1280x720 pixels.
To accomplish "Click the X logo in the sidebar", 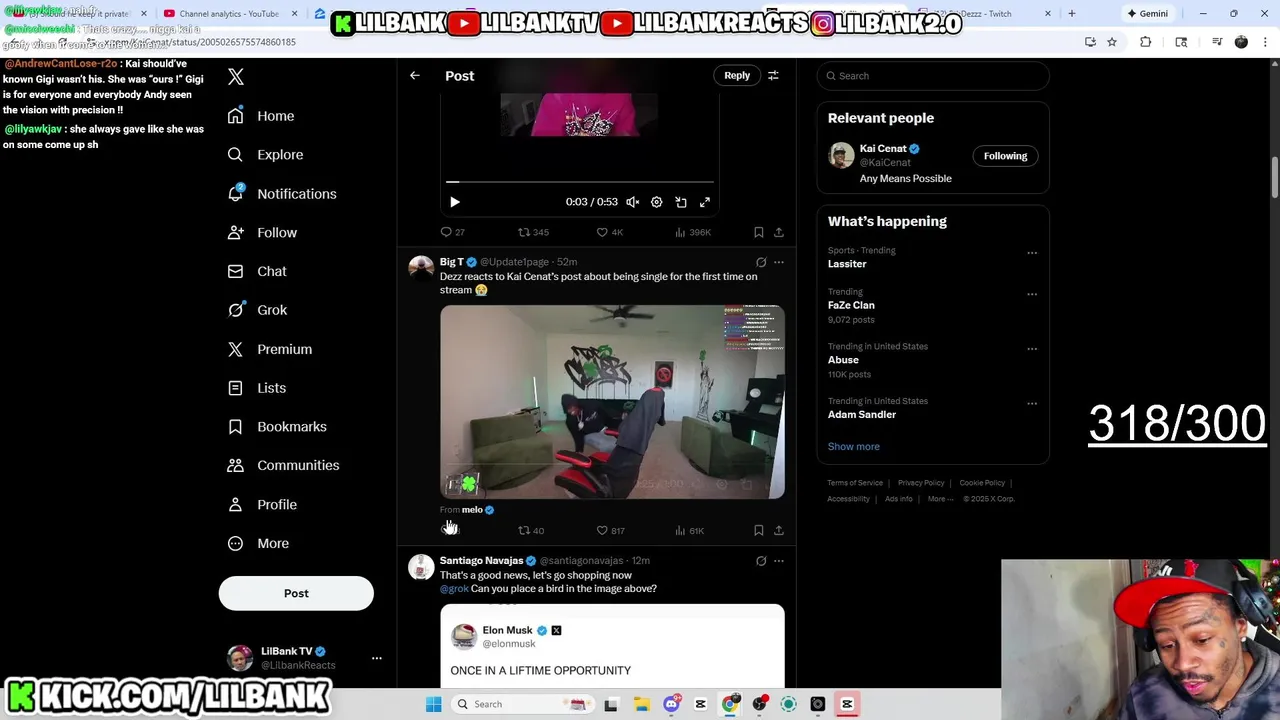I will (x=236, y=77).
